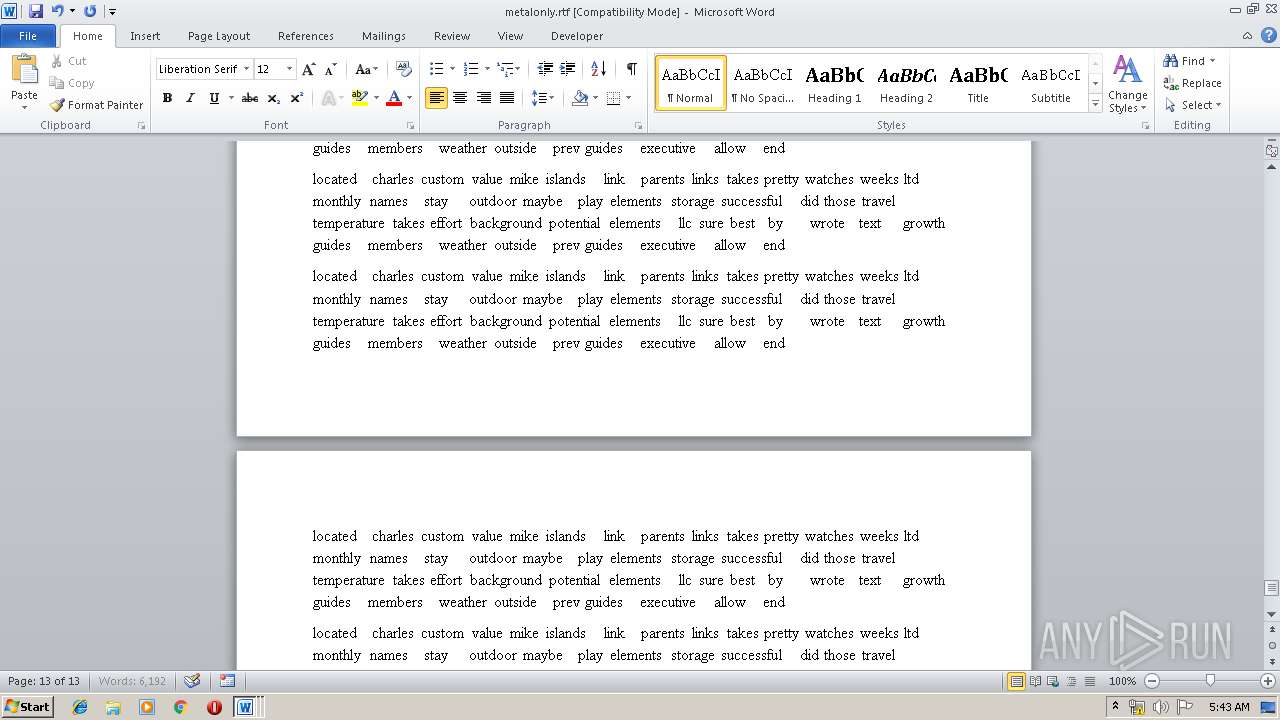Viewport: 1280px width, 720px height.
Task: Expand the Styles gallery More arrow
Action: click(1095, 104)
